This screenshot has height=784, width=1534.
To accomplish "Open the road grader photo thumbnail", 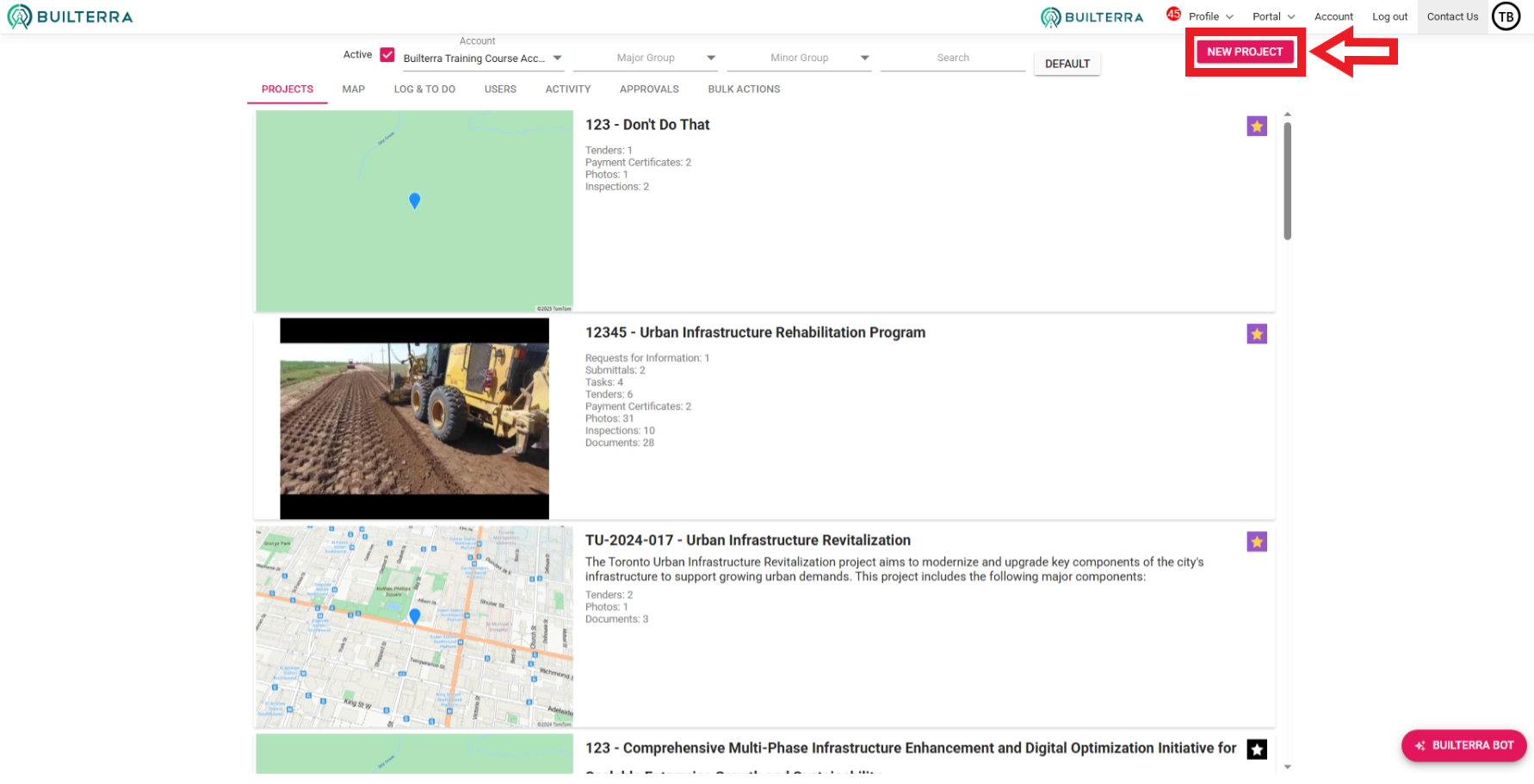I will (414, 419).
